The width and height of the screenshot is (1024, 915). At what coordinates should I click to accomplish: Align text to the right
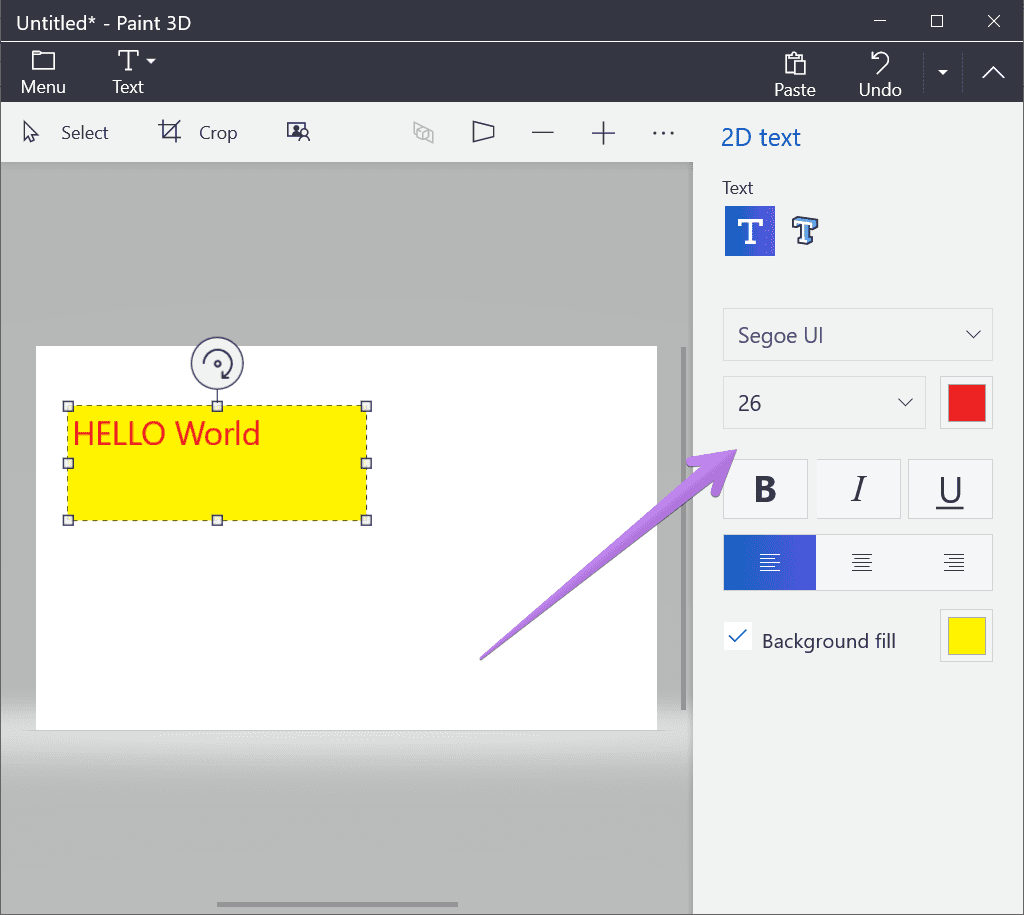click(x=953, y=562)
